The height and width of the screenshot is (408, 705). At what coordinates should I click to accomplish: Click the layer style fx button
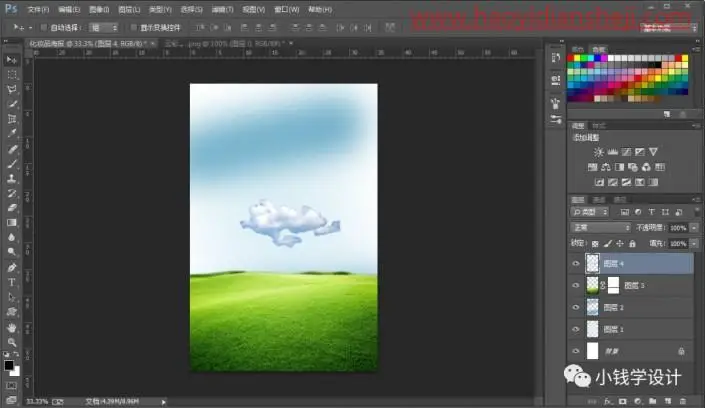point(608,401)
